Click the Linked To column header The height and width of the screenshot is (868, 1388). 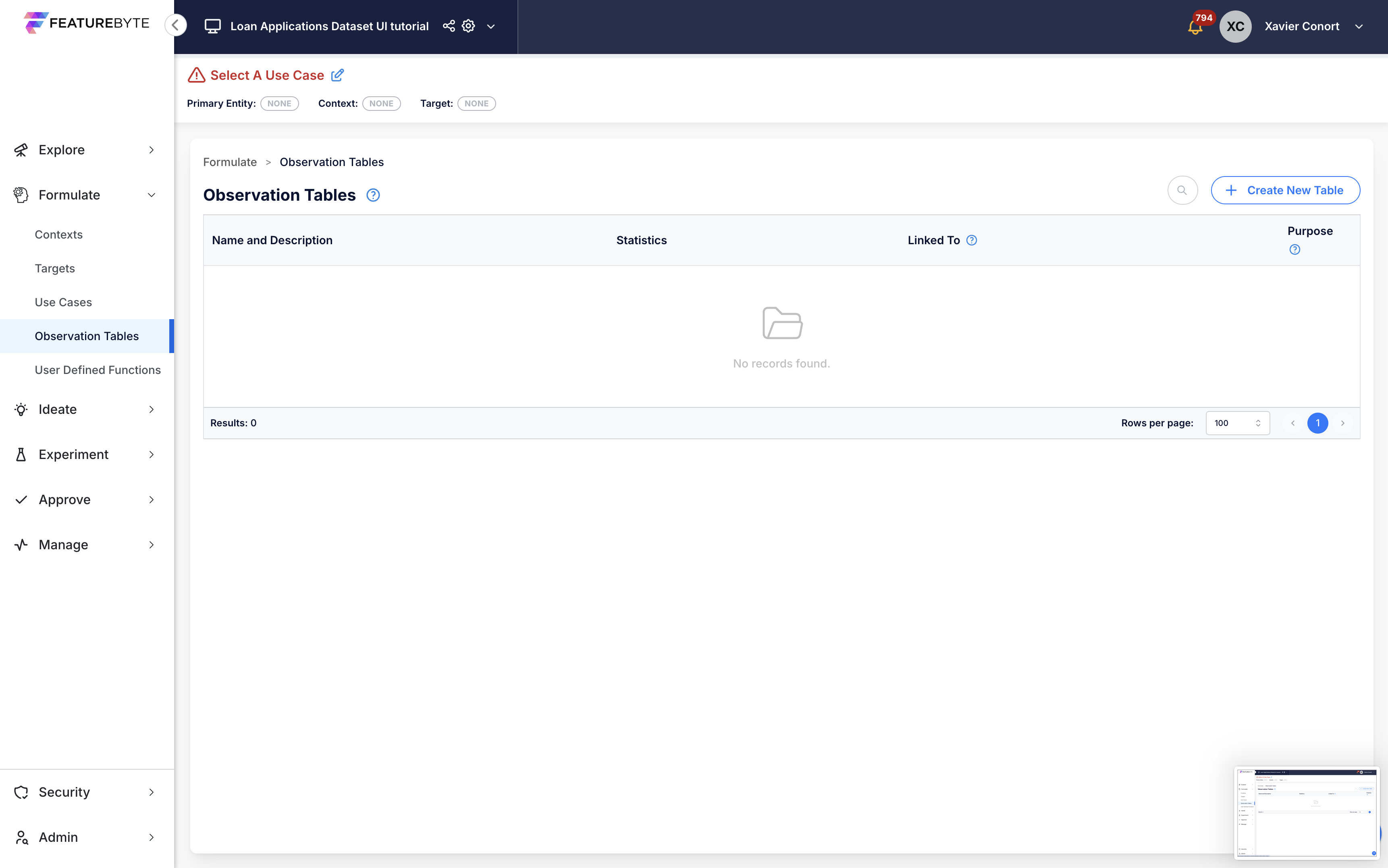[x=933, y=240]
